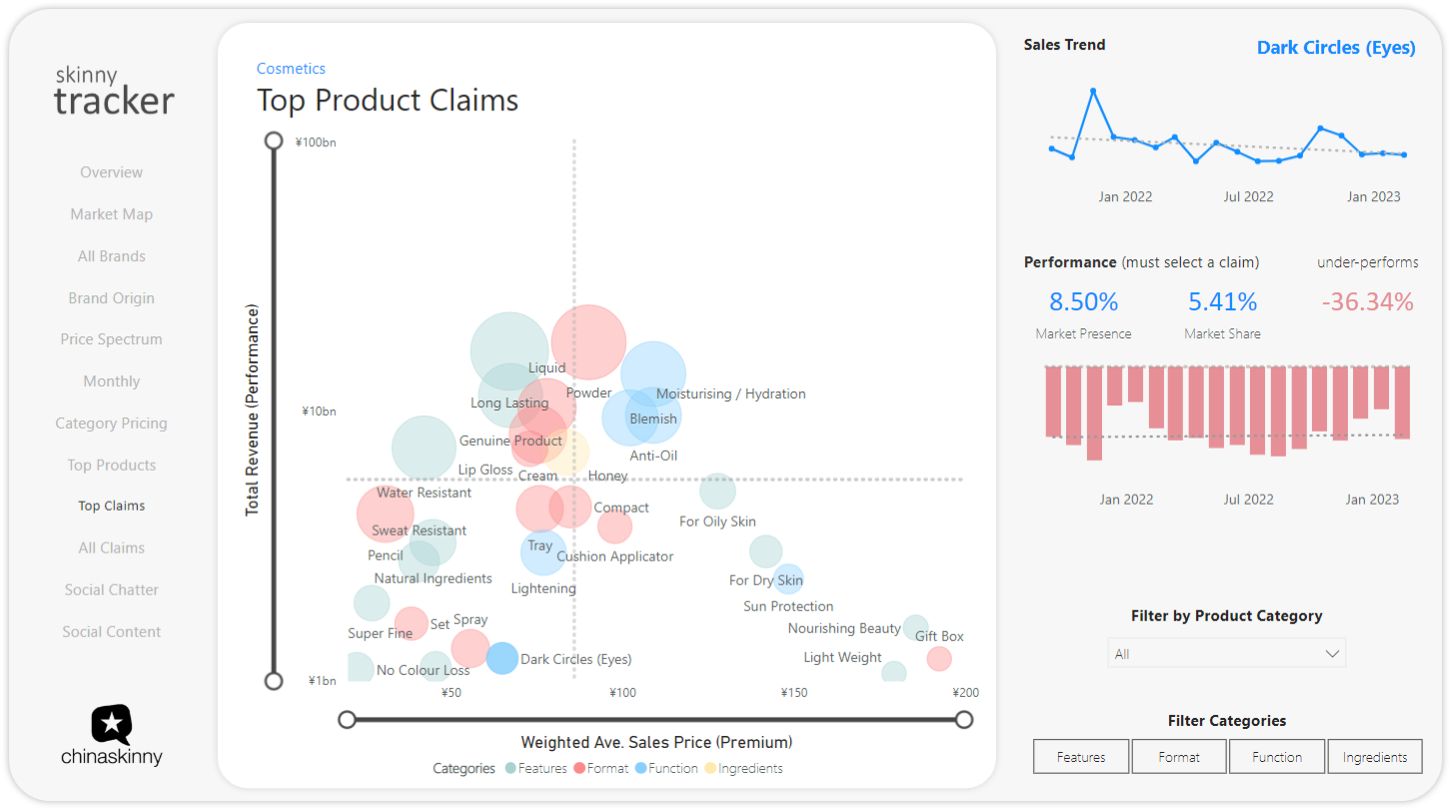Click the Features filter button
Viewport: 1451px width, 810px height.
(1081, 757)
